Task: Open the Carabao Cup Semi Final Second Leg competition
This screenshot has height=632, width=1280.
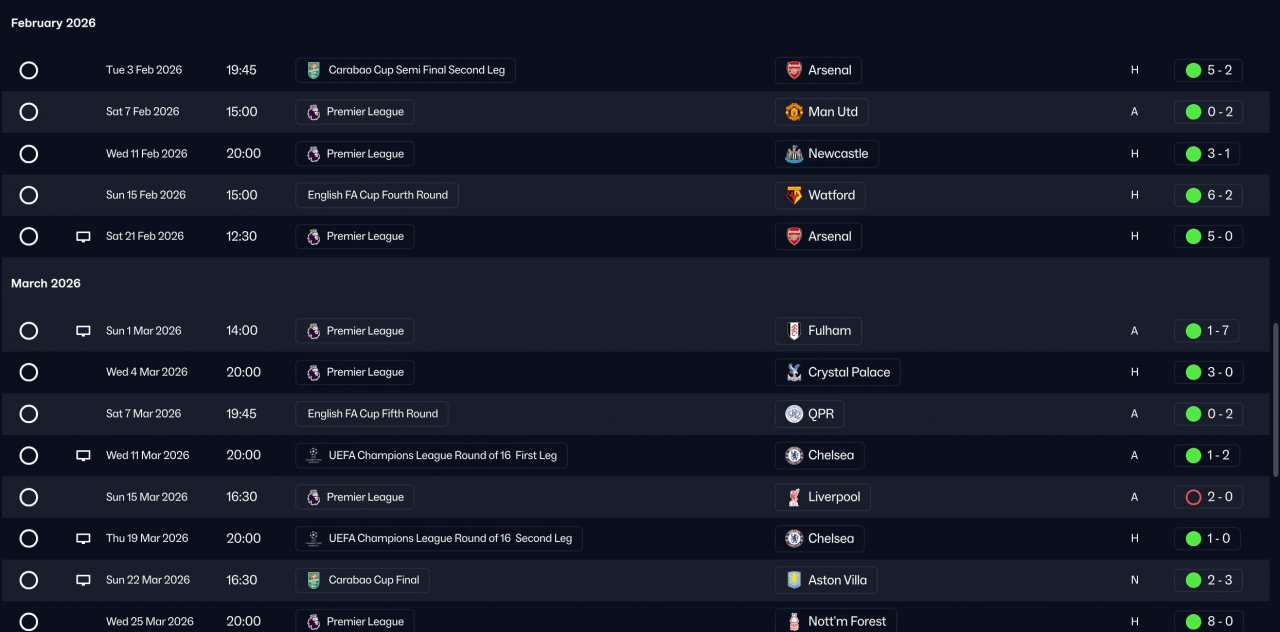Action: (406, 70)
